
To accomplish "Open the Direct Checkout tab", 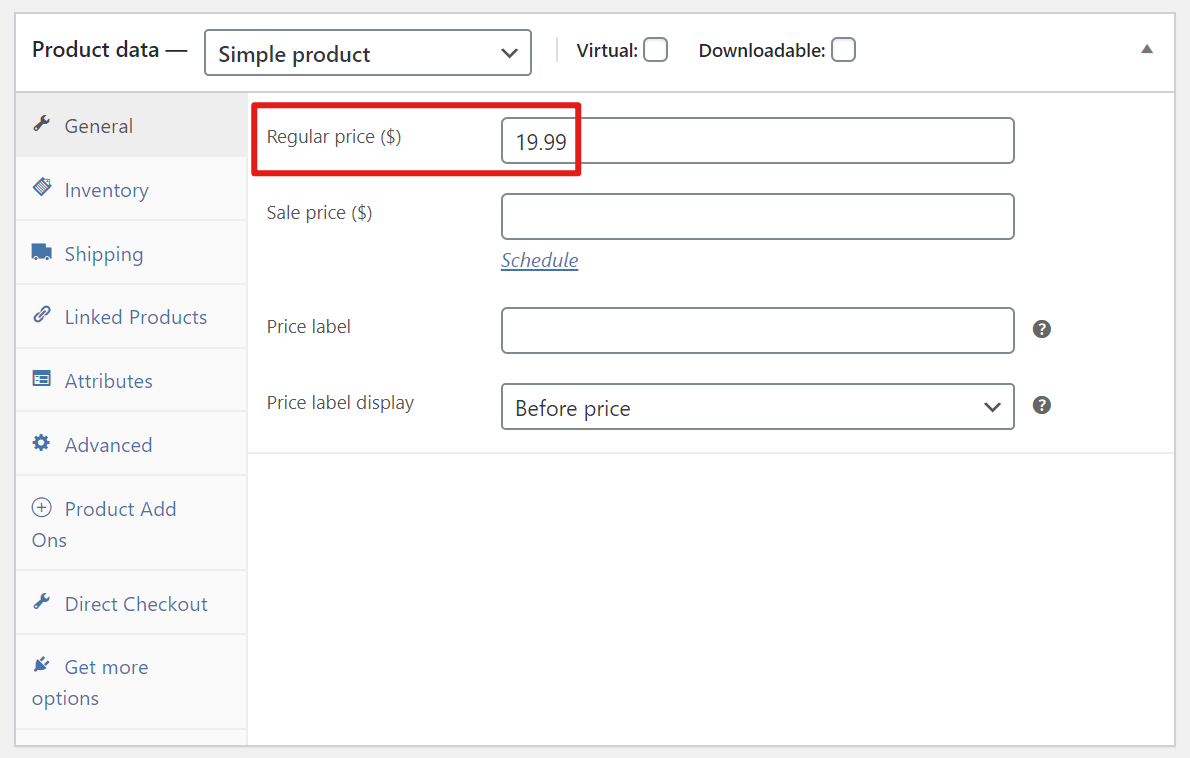I will coord(131,603).
